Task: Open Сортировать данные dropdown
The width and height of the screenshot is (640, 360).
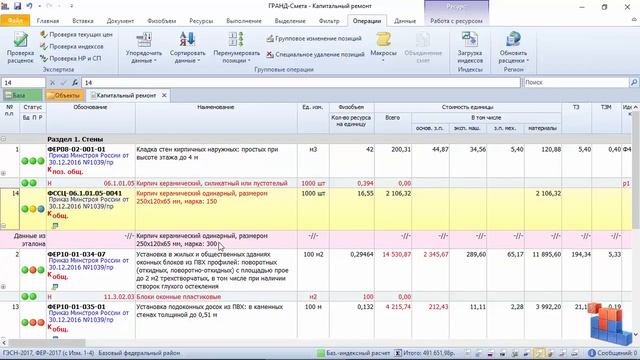Action: (x=187, y=48)
